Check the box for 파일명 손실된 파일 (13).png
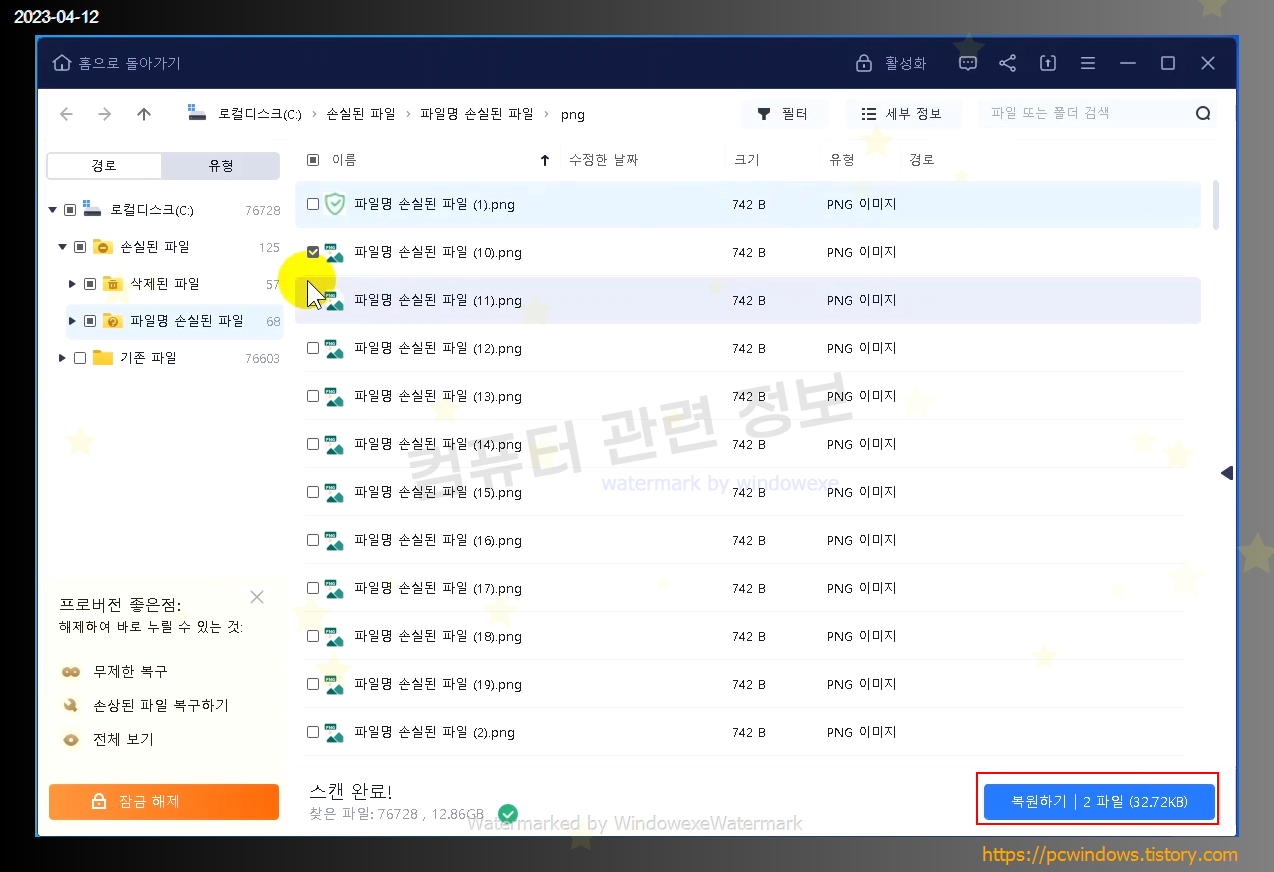This screenshot has height=872, width=1274. click(313, 396)
